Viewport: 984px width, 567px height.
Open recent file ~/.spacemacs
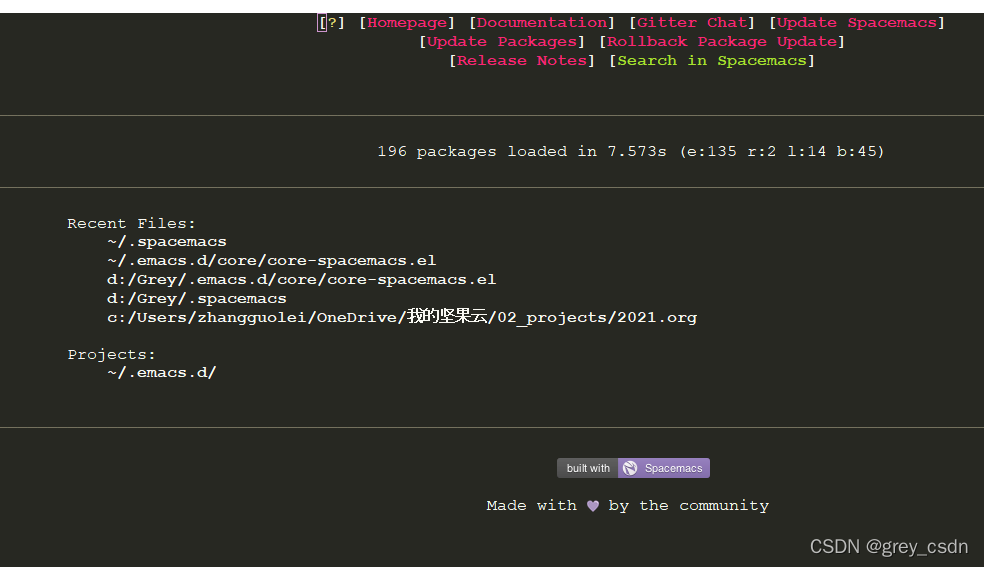[167, 241]
